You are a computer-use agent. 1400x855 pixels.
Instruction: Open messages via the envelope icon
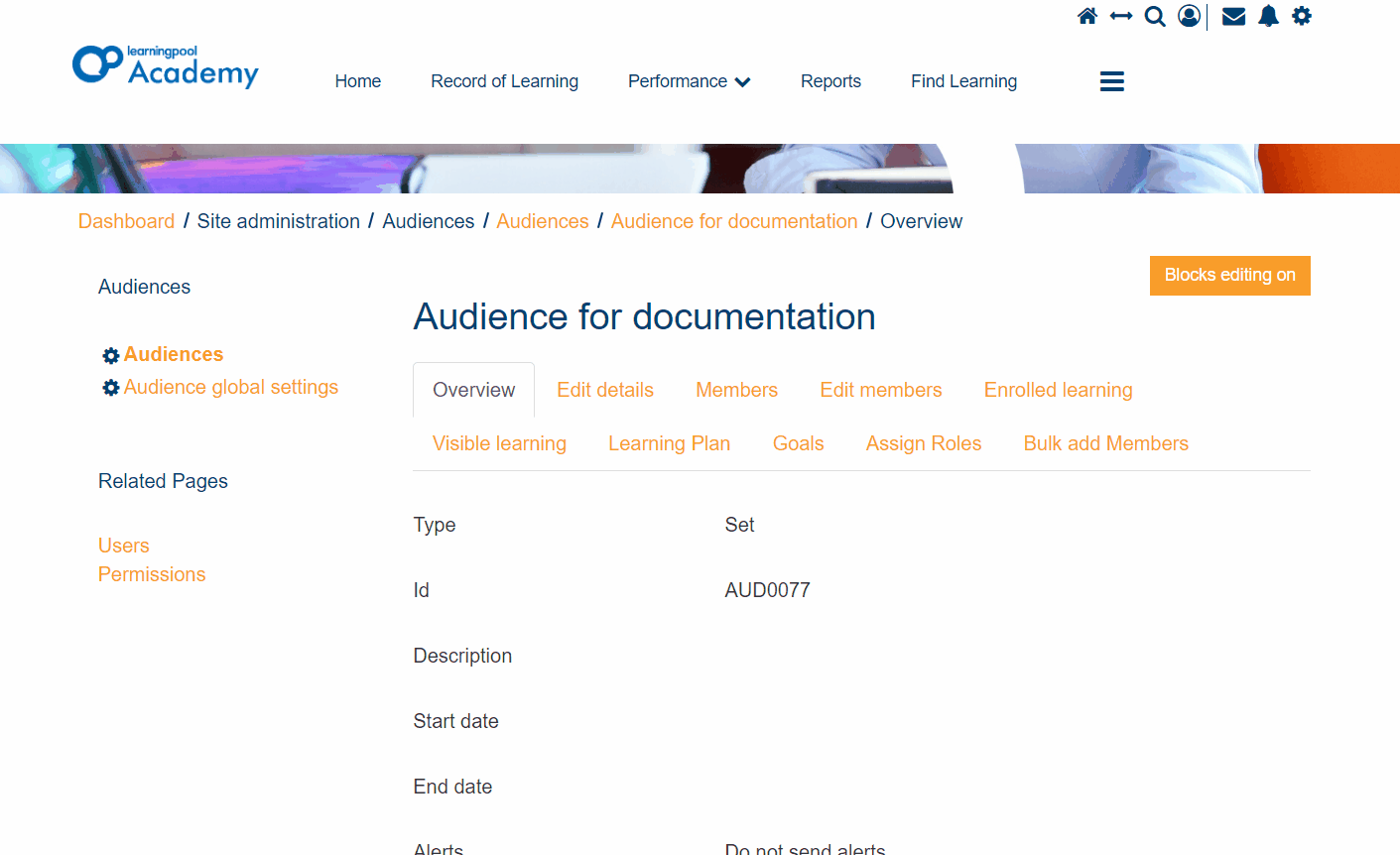point(1233,16)
